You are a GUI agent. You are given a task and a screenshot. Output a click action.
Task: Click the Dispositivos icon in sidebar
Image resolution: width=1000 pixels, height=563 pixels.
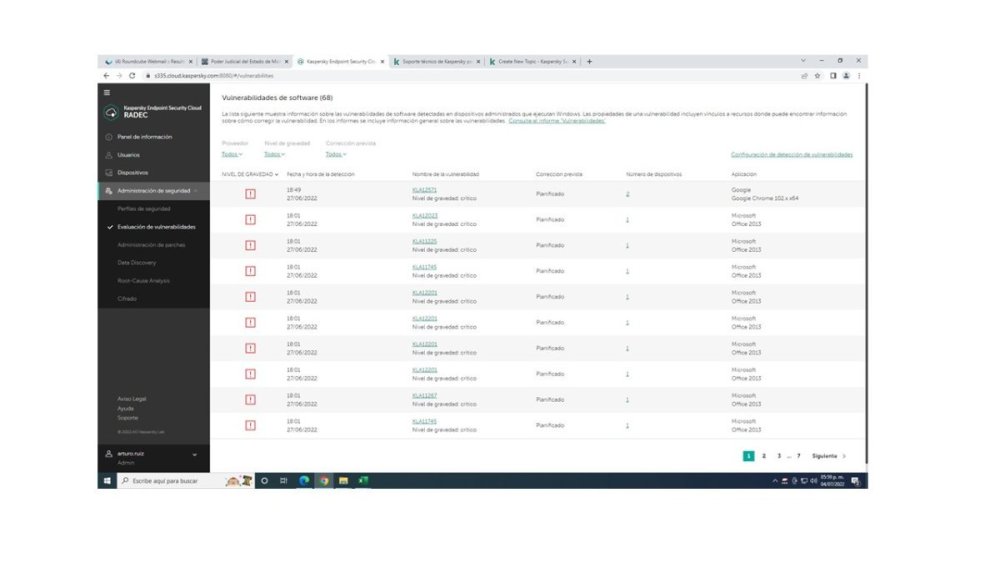coord(108,173)
